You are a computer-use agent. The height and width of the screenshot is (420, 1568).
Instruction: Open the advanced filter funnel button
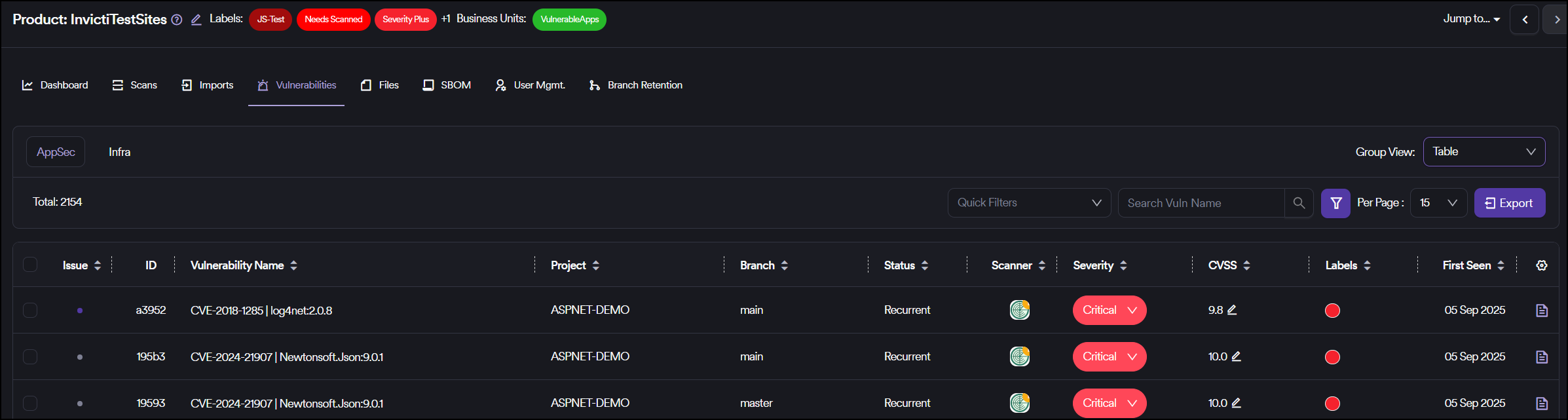pyautogui.click(x=1335, y=203)
